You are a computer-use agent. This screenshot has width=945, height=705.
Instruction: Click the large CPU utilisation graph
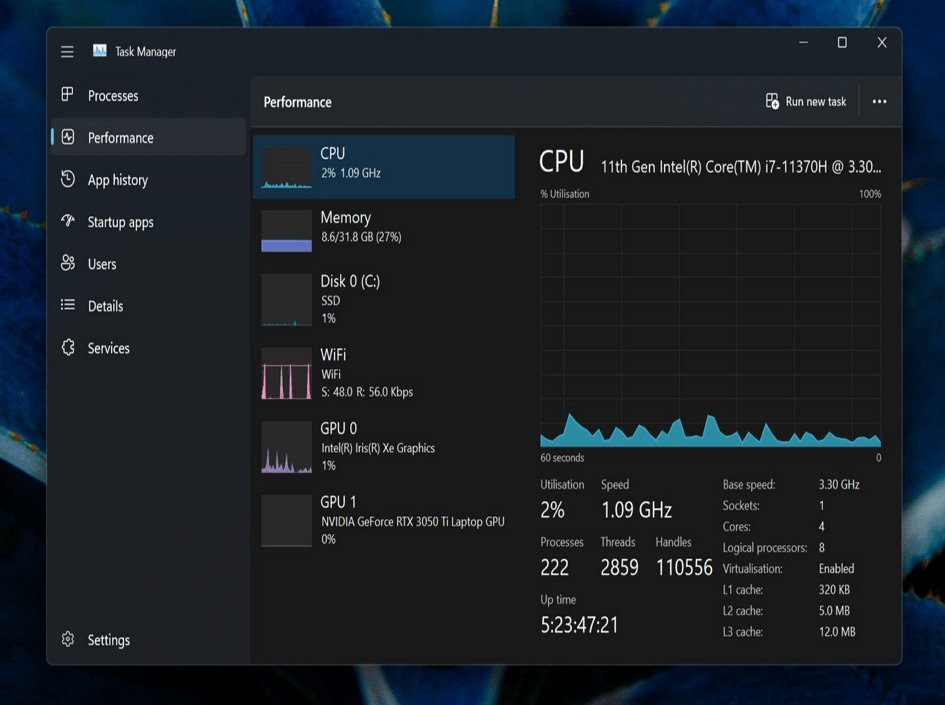pos(711,325)
